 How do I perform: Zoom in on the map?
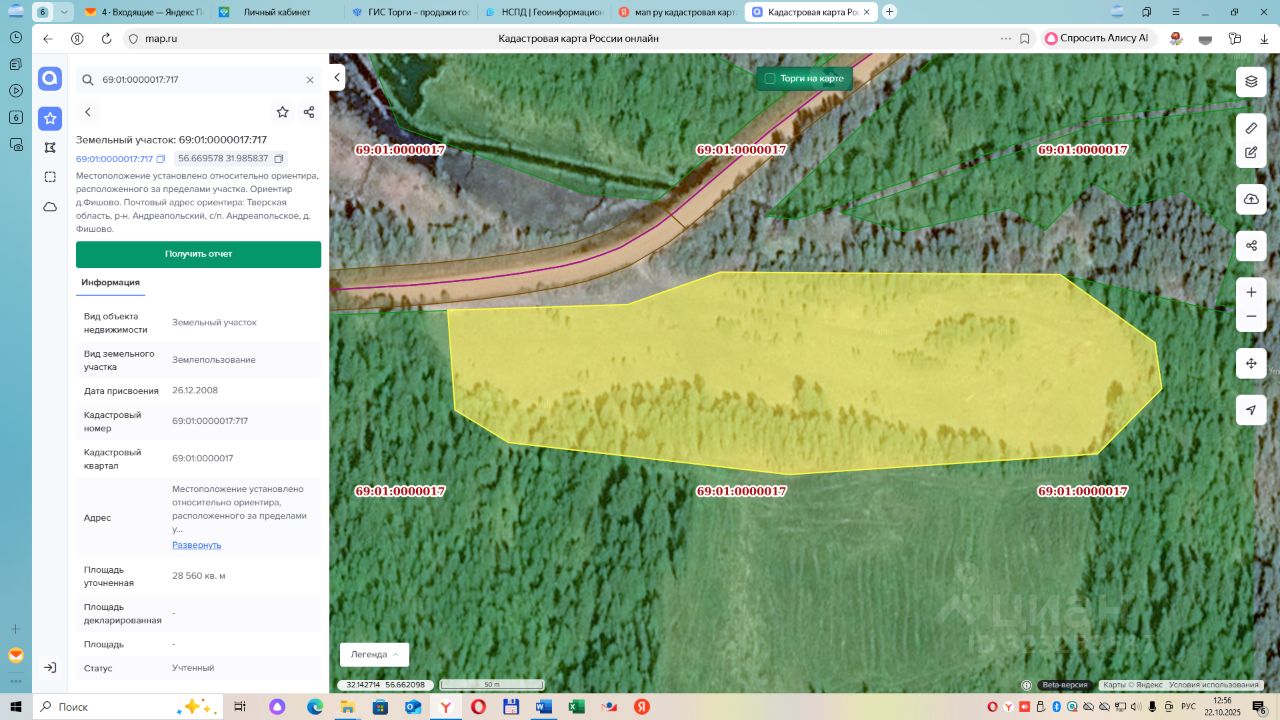[x=1251, y=292]
